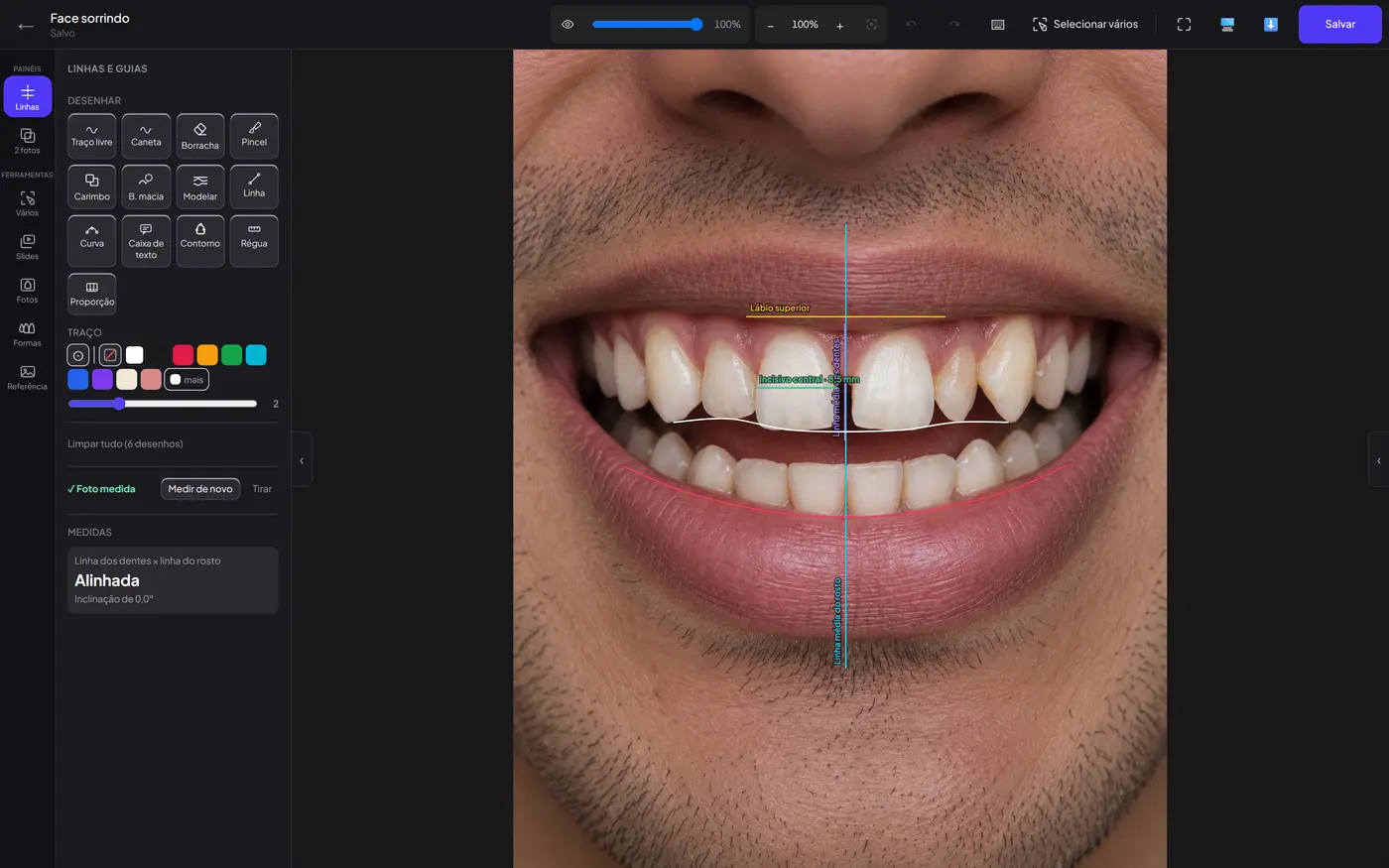
Task: Select the Carimbo stamp tool
Action: pyautogui.click(x=91, y=186)
